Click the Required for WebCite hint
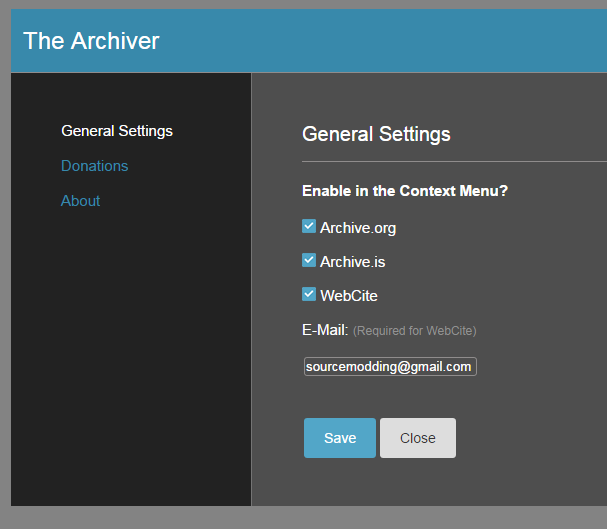The width and height of the screenshot is (607, 529). click(x=415, y=331)
